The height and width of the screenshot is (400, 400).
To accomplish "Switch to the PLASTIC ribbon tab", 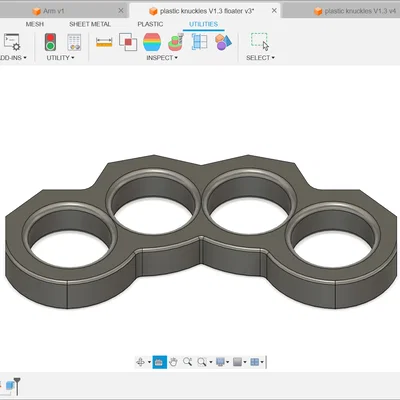I will 150,24.
